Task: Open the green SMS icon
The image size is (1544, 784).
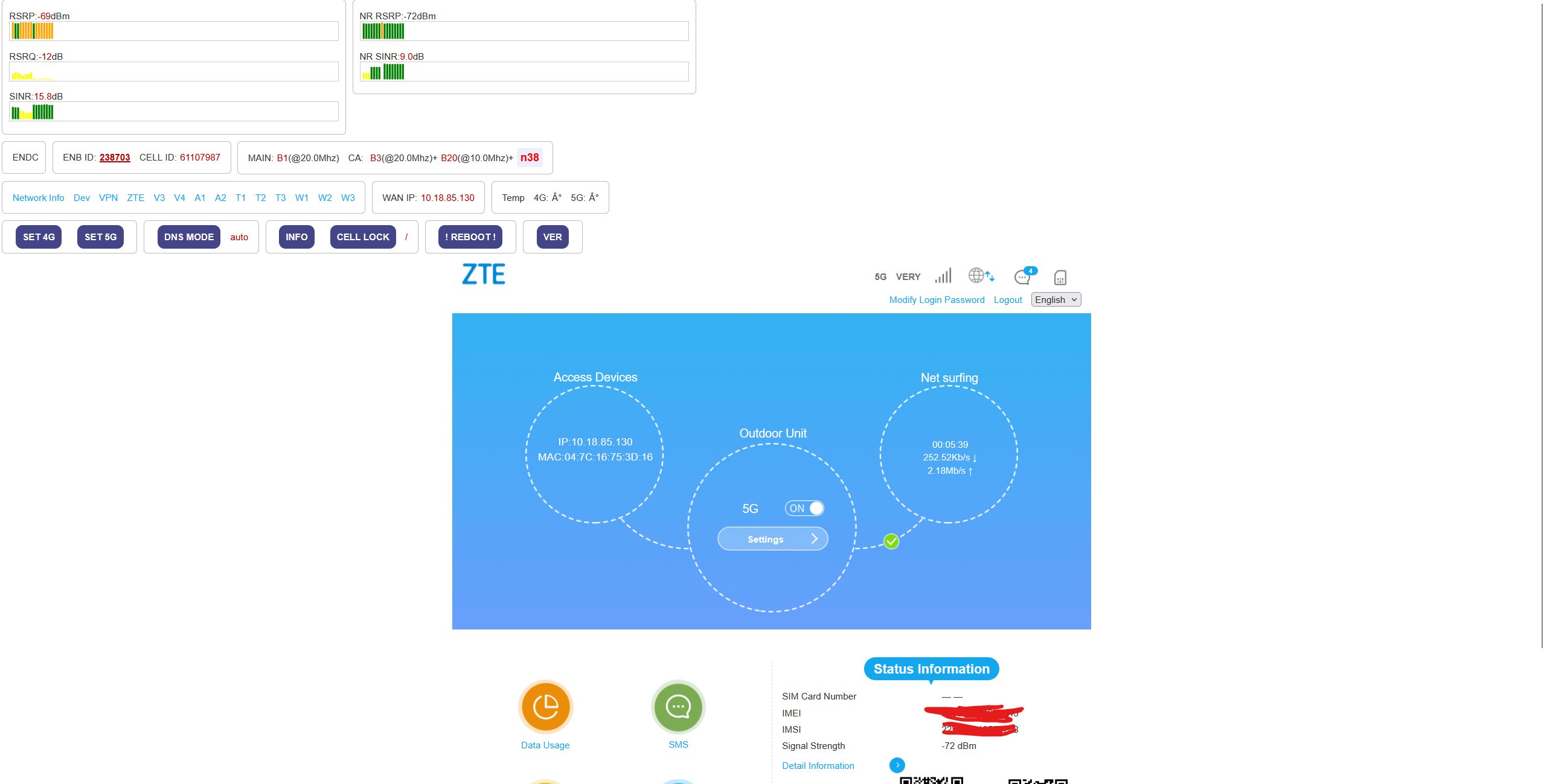Action: pos(678,707)
